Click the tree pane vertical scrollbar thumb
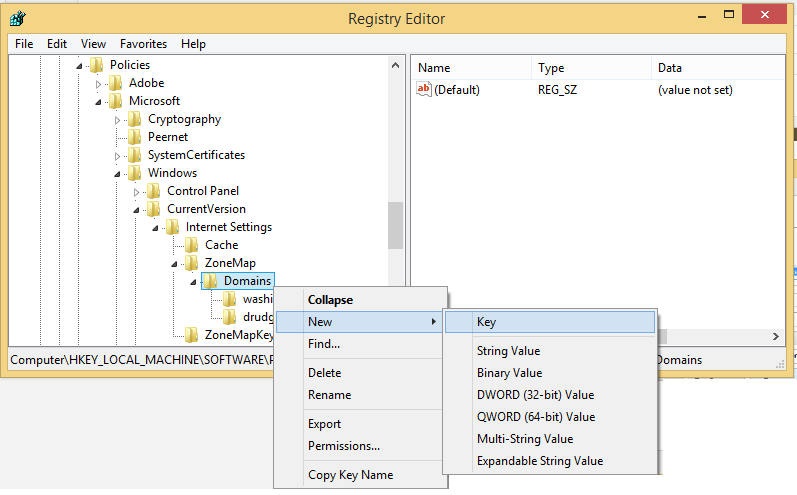 coord(395,225)
